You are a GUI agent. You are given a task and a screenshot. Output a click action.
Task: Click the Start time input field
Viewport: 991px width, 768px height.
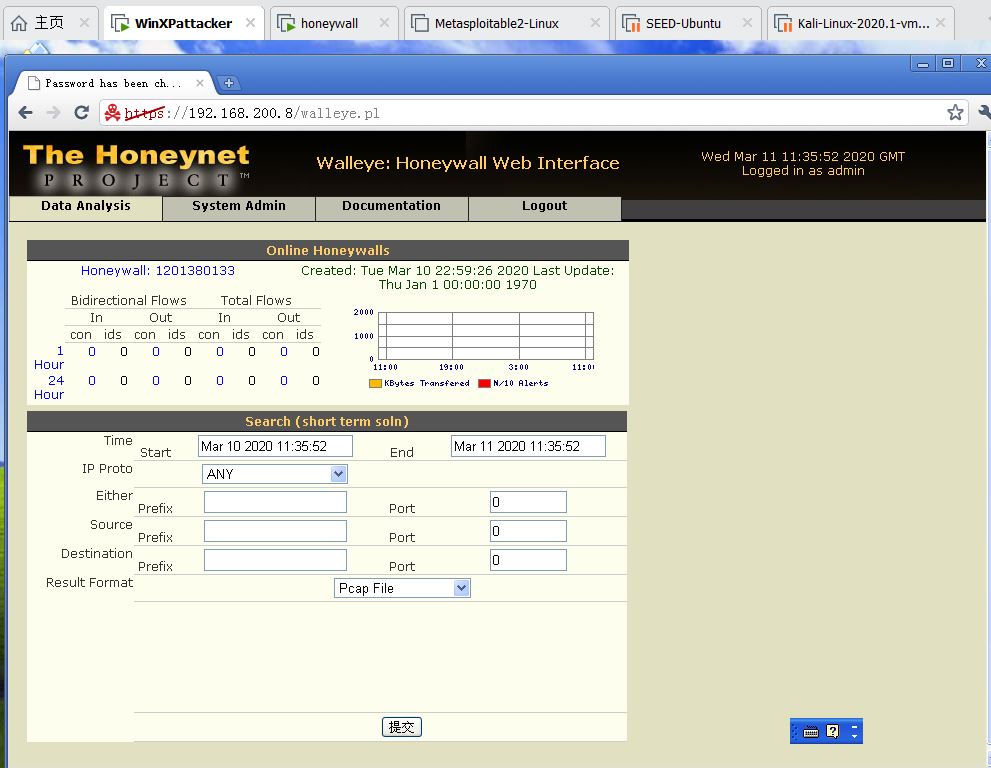tap(275, 446)
